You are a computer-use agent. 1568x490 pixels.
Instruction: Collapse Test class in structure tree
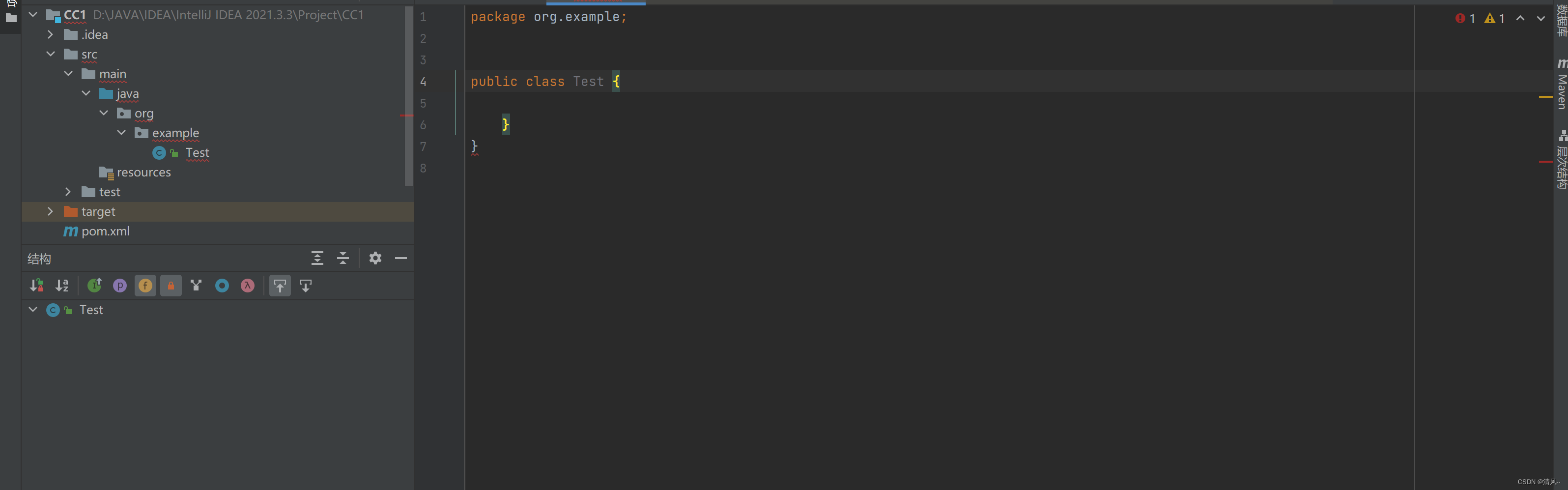[33, 310]
